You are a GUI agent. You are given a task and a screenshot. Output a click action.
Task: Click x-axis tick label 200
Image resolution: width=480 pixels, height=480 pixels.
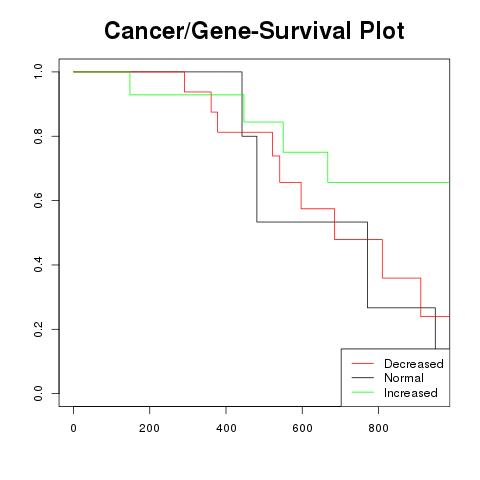[x=149, y=428]
